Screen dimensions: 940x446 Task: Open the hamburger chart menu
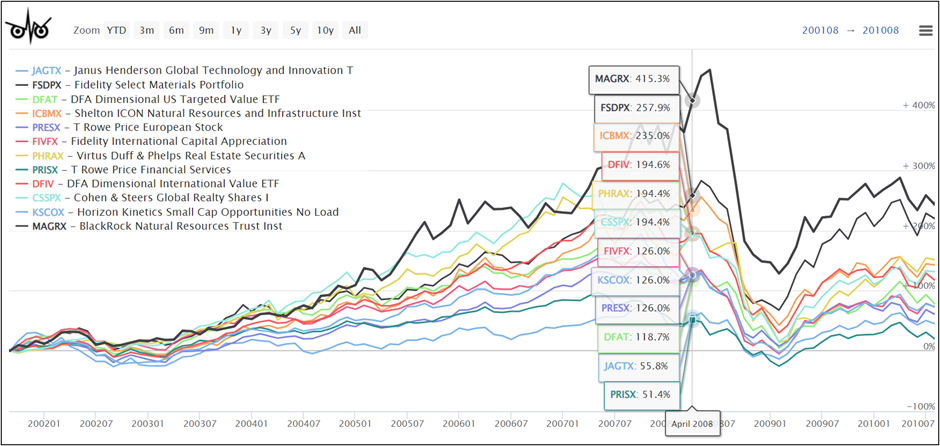pyautogui.click(x=925, y=30)
